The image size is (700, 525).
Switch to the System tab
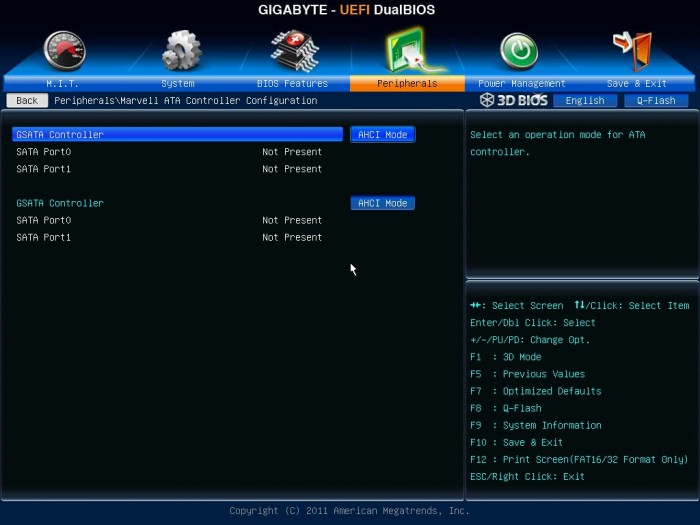tap(178, 83)
